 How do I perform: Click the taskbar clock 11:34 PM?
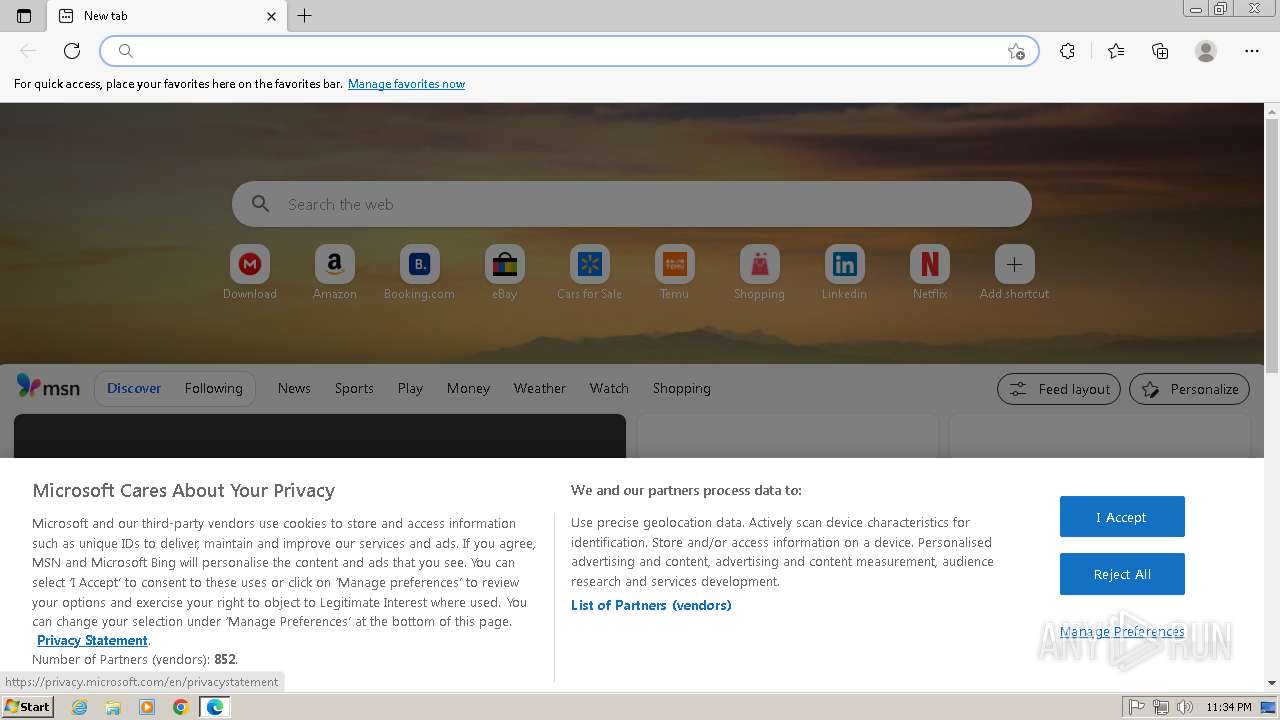point(1229,707)
